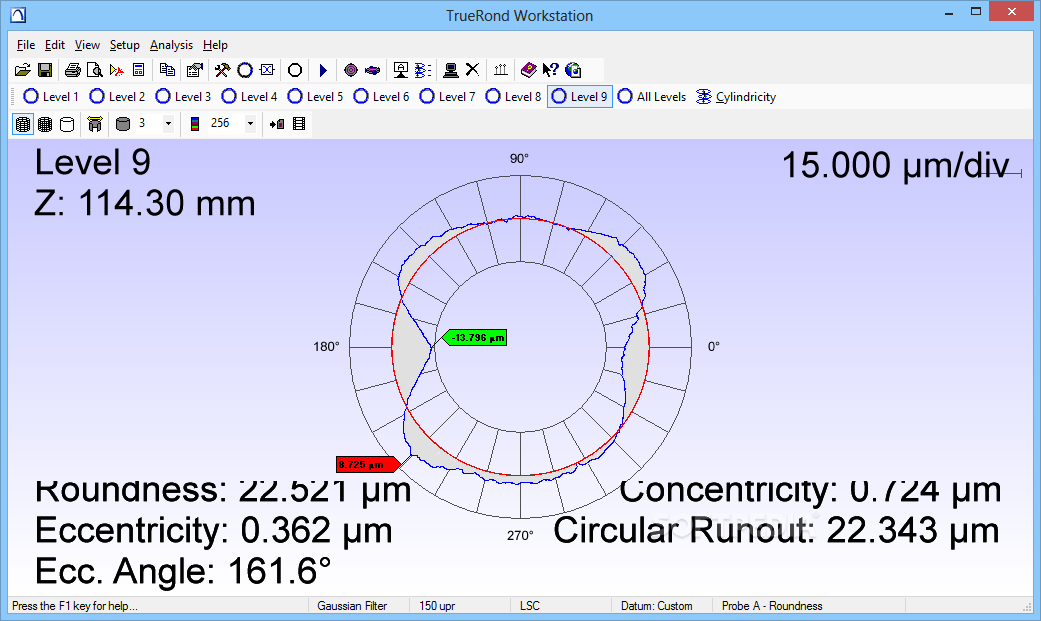Open the Help menu
The width and height of the screenshot is (1041, 621).
[215, 45]
